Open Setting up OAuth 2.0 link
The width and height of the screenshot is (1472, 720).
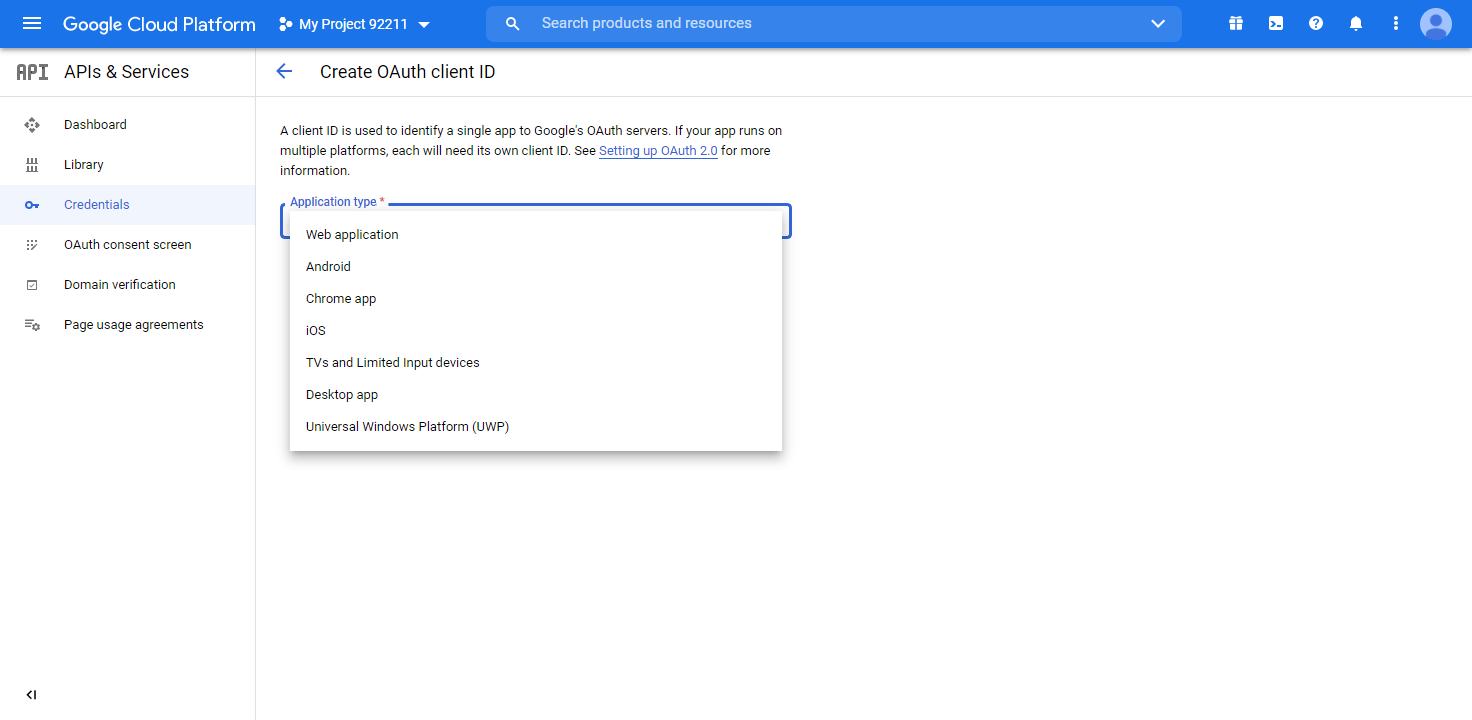tap(658, 151)
